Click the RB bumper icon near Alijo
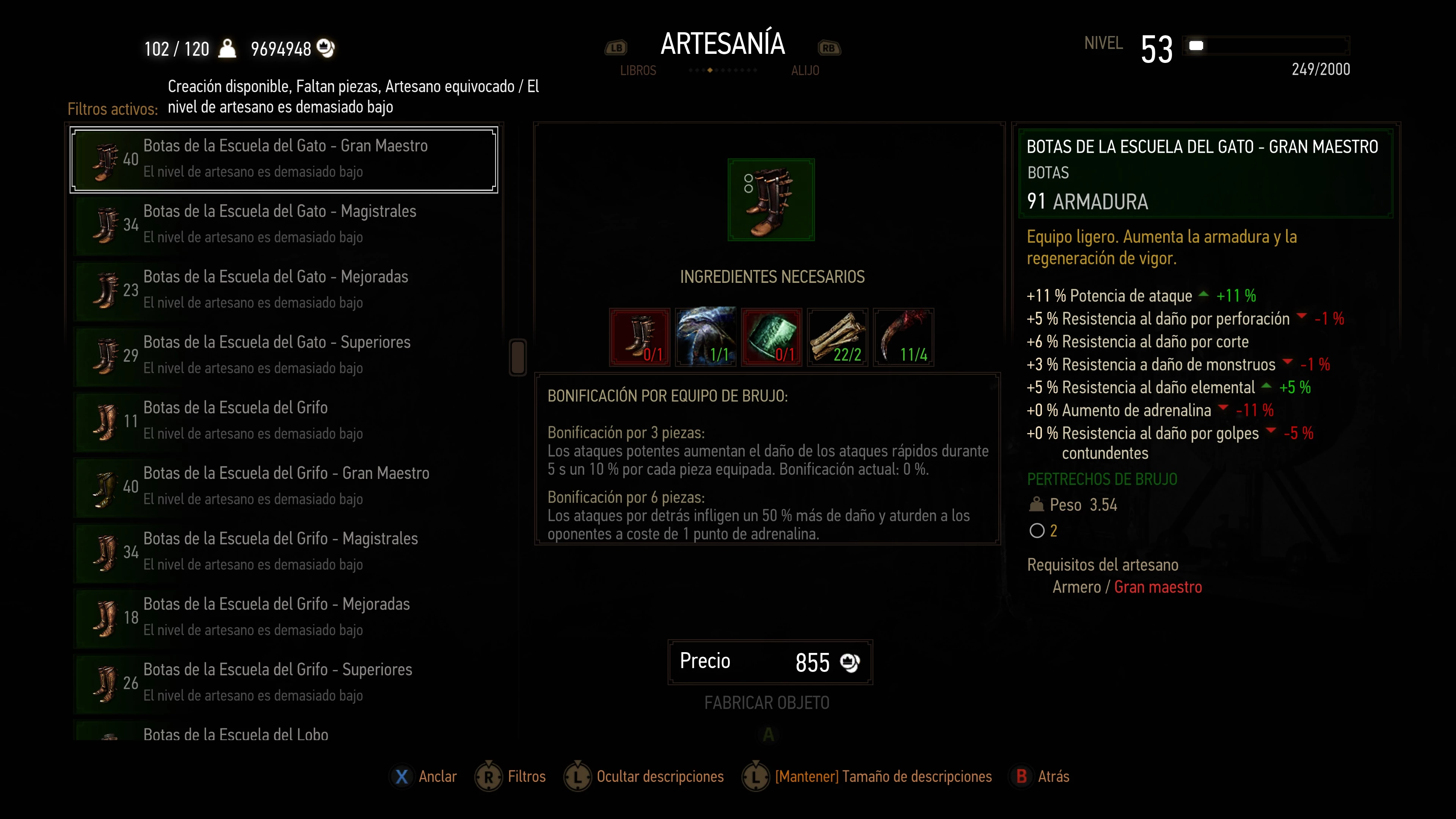 [x=829, y=48]
